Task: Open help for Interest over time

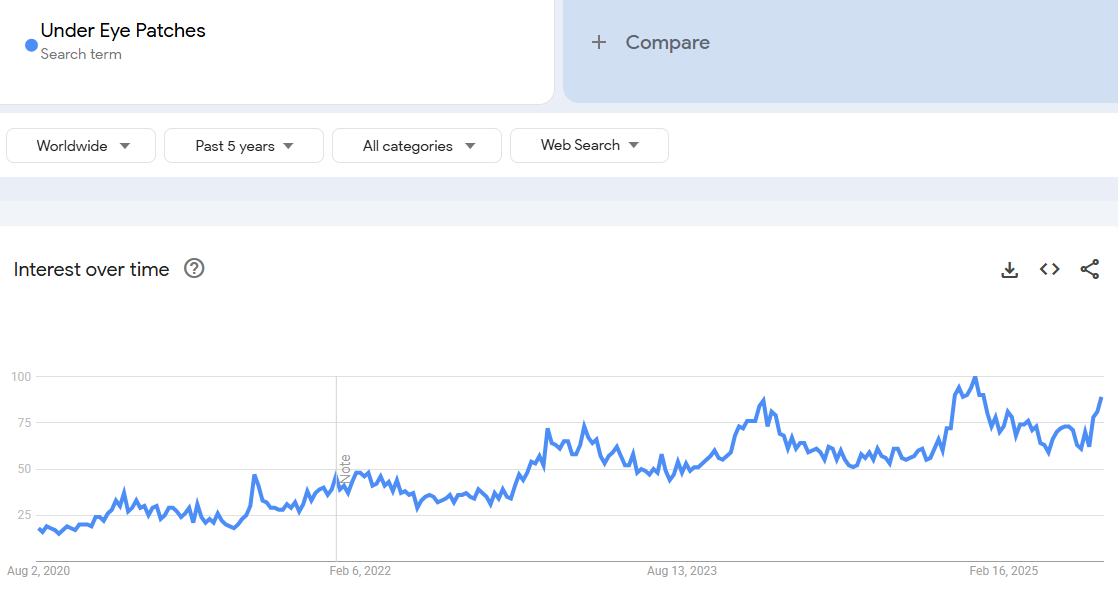Action: 194,268
